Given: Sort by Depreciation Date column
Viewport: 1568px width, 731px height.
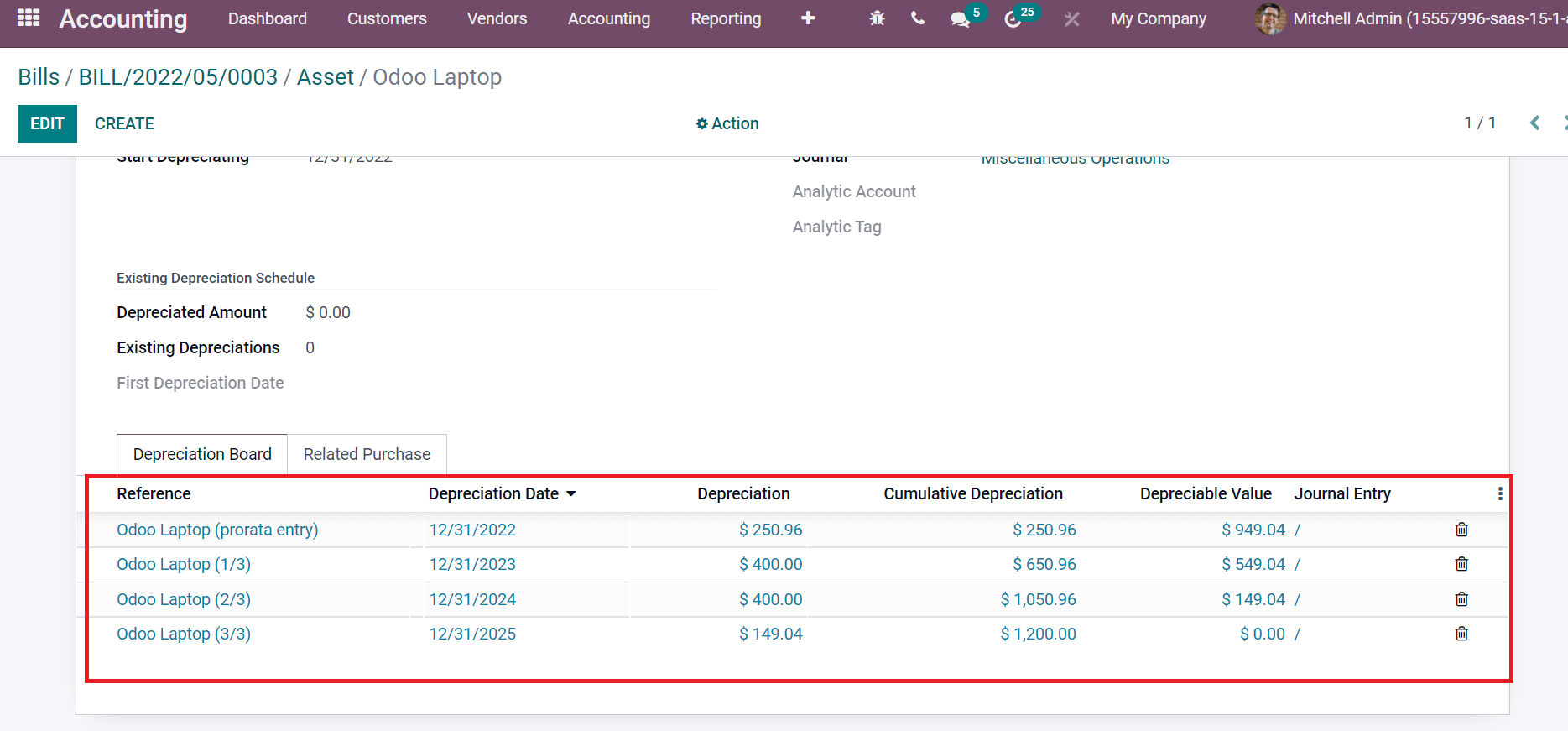Looking at the screenshot, I should (x=502, y=493).
